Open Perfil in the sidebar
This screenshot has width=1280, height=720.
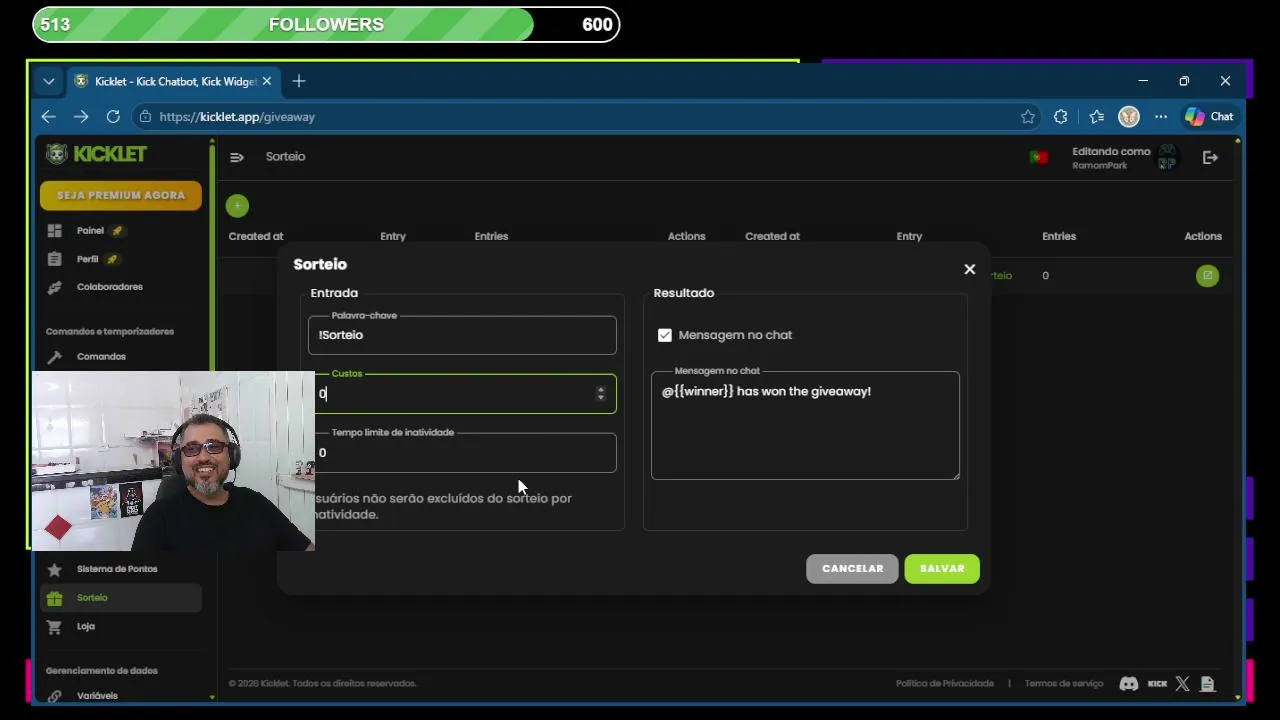(x=87, y=259)
